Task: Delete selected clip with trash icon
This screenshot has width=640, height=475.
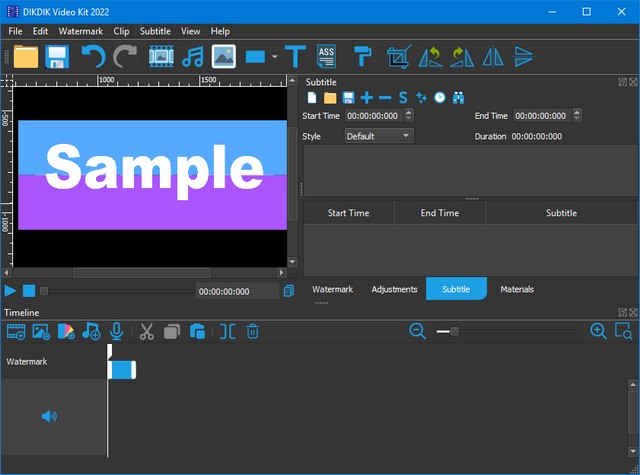Action: 253,331
